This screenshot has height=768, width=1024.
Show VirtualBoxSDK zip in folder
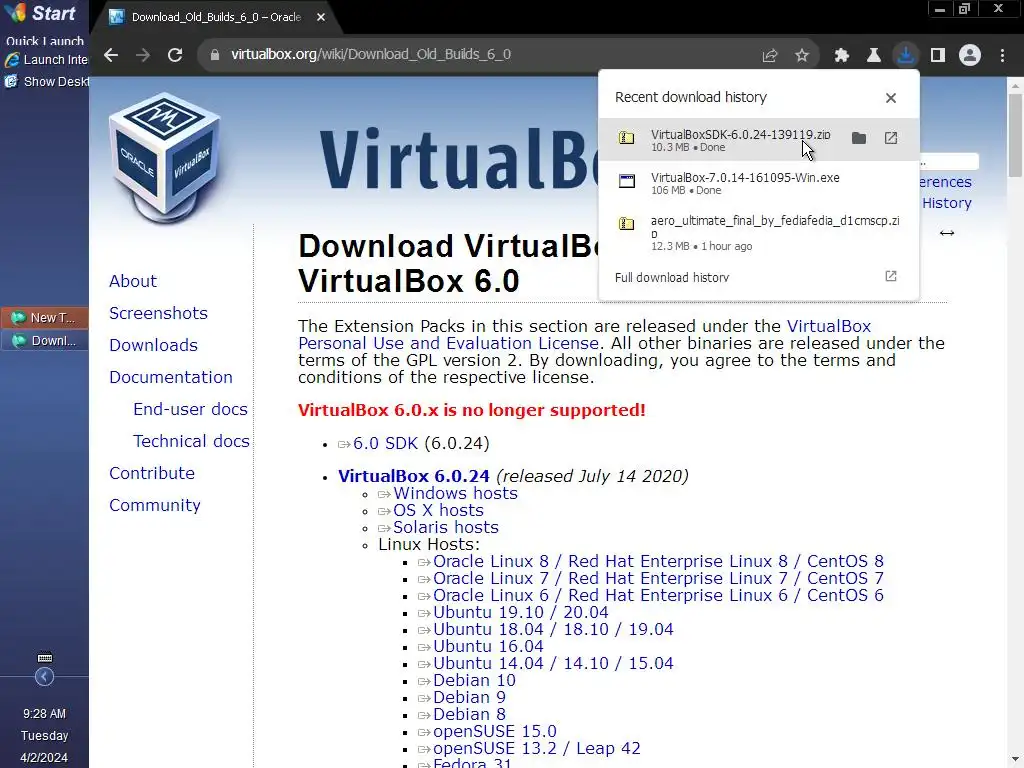pos(859,138)
